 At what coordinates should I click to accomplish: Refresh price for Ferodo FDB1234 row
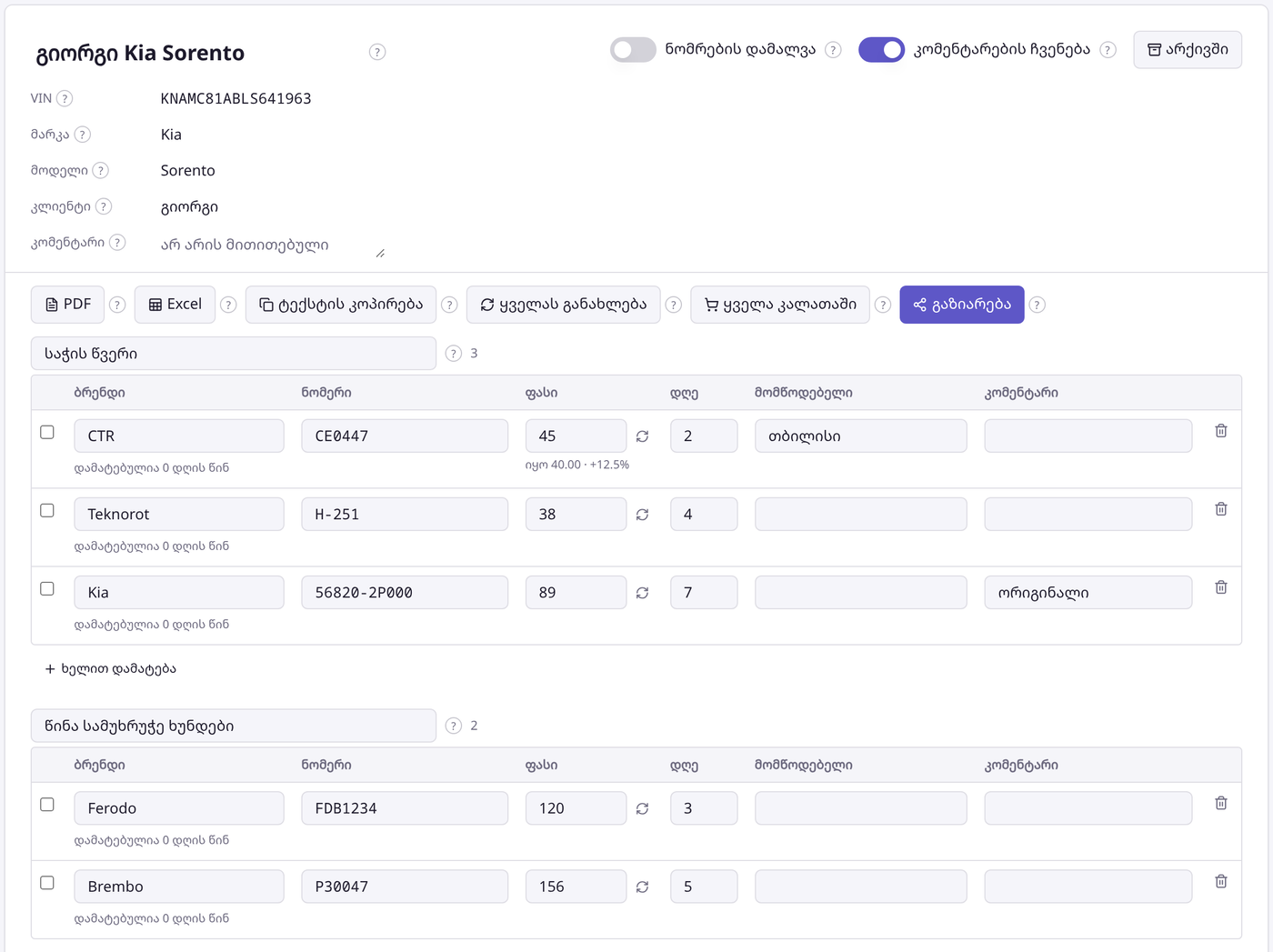point(642,808)
